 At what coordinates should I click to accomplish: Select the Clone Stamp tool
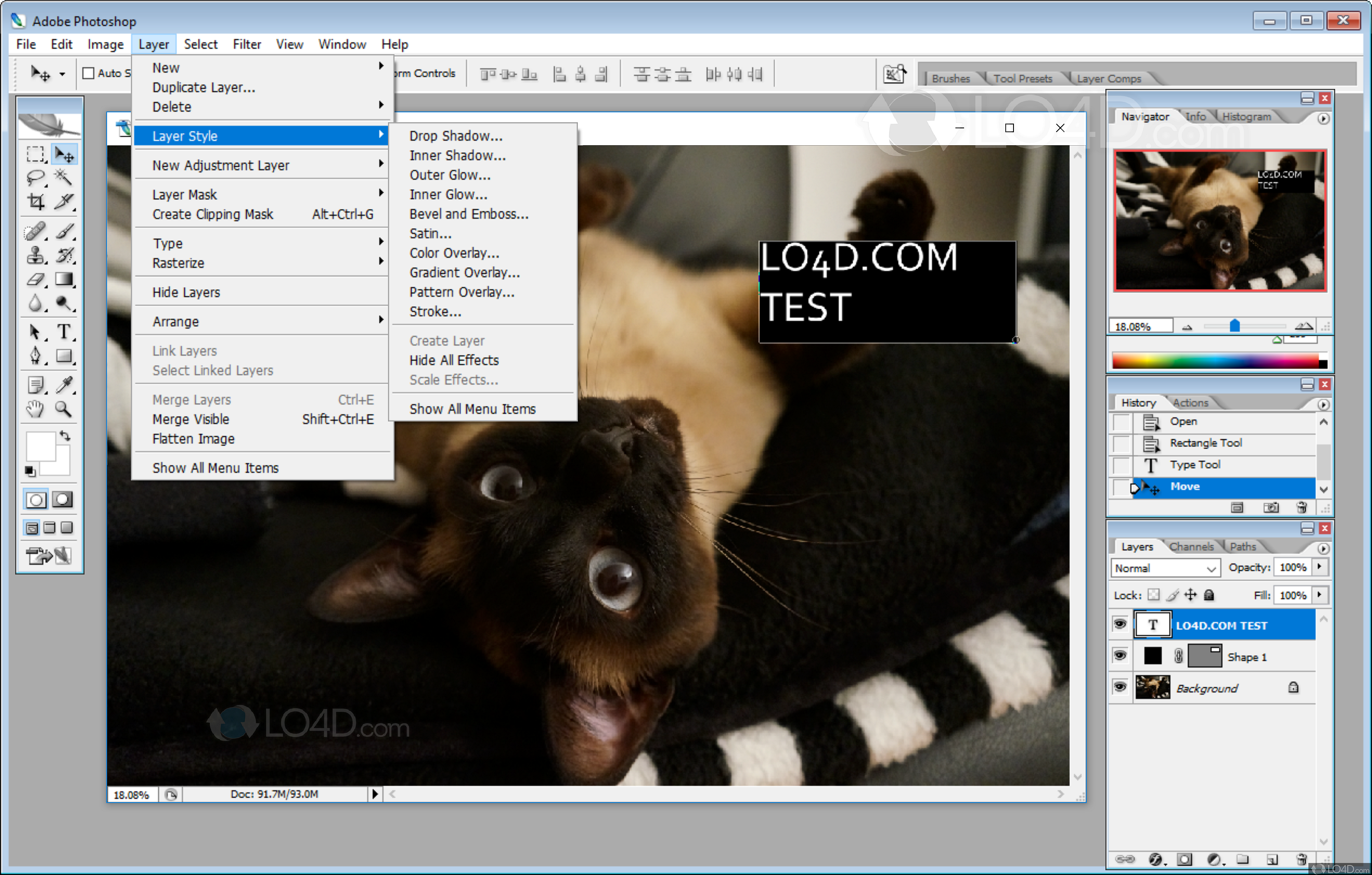coord(35,255)
